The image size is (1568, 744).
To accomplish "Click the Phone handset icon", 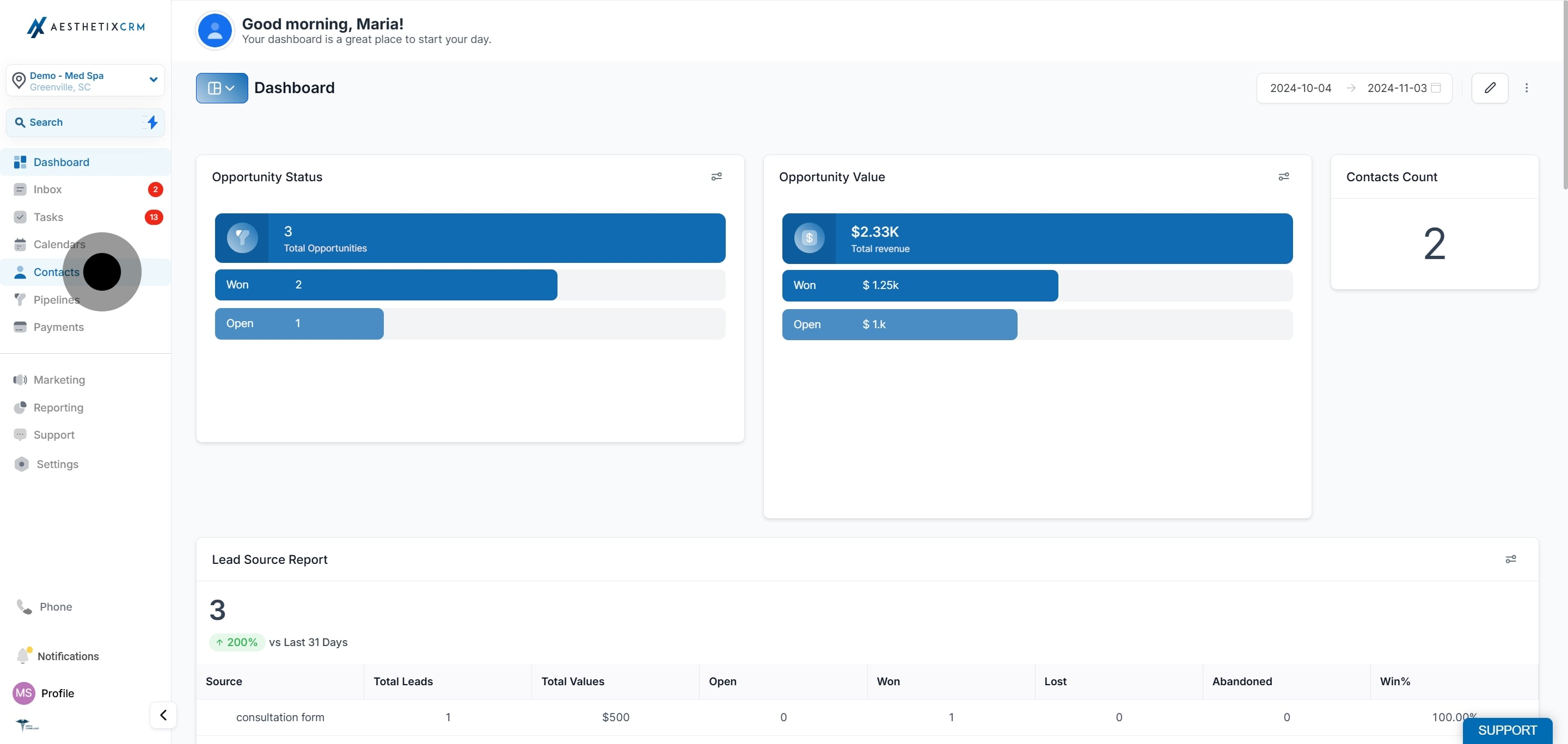I will pos(24,606).
